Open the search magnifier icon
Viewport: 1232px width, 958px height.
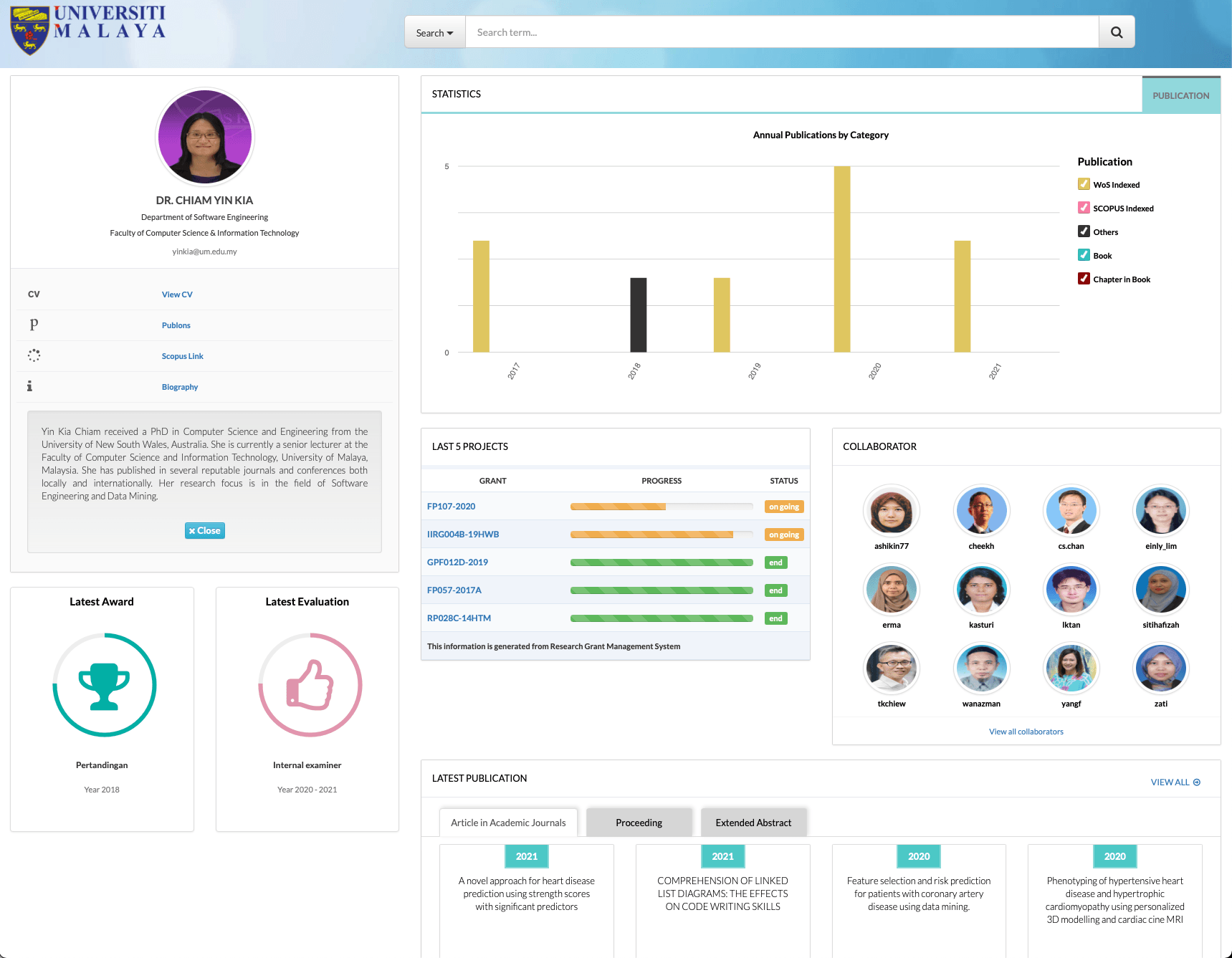click(x=1116, y=32)
